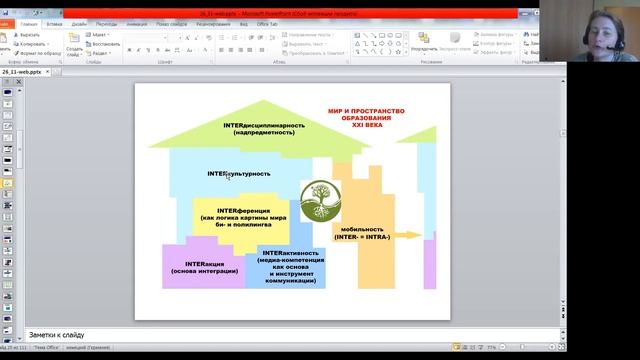Click the Восстановить reset button
This screenshot has width=640, height=360.
(103, 44)
